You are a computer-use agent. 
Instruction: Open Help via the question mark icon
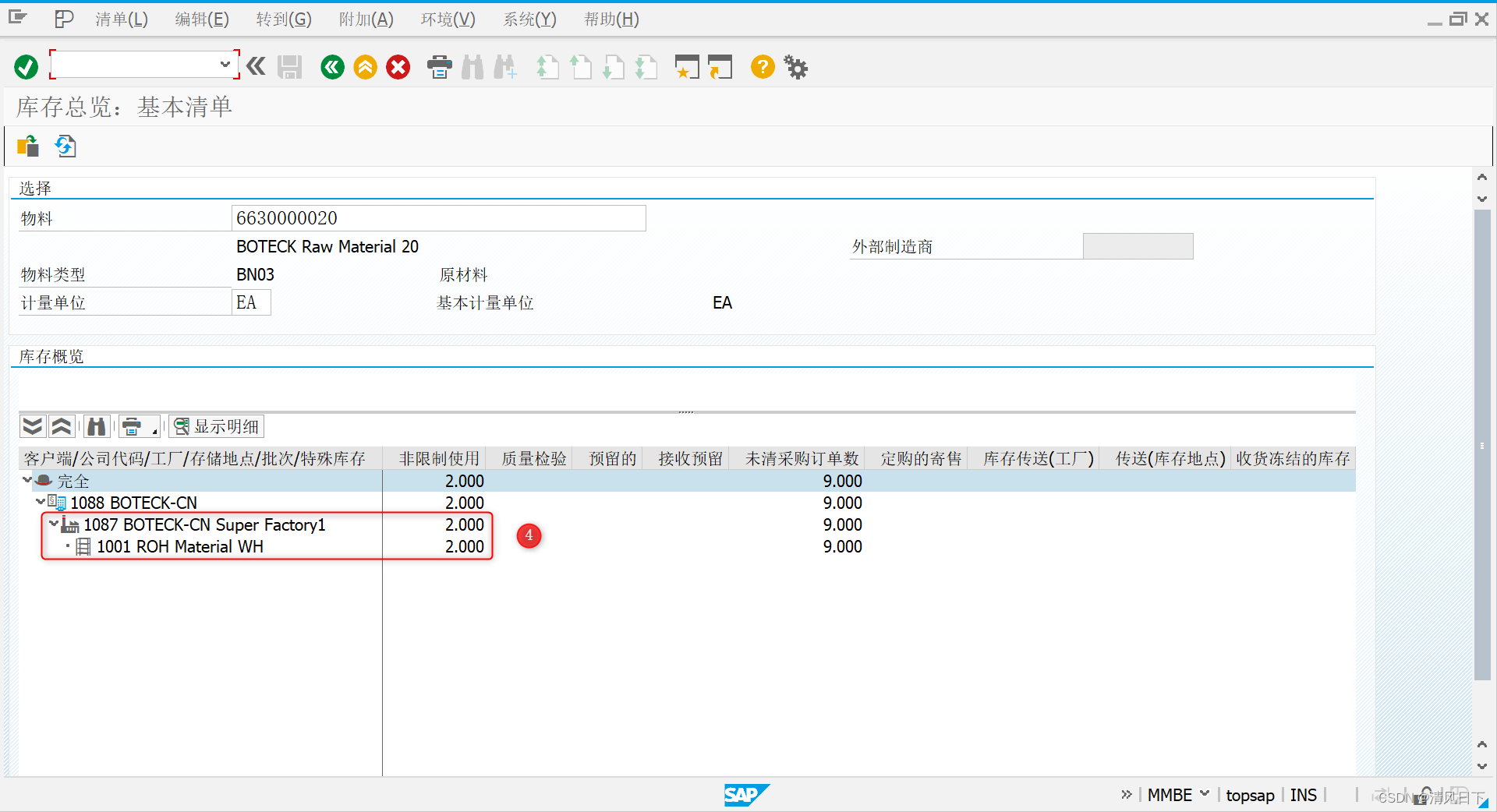[763, 67]
